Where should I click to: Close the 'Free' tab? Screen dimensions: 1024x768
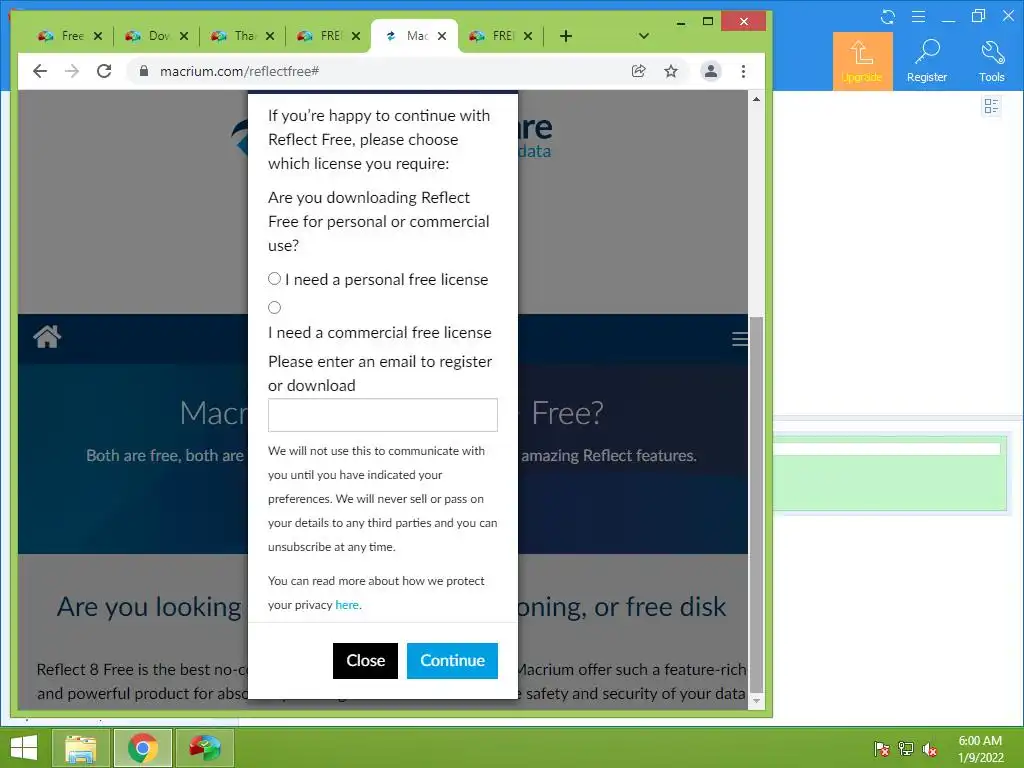pos(98,36)
